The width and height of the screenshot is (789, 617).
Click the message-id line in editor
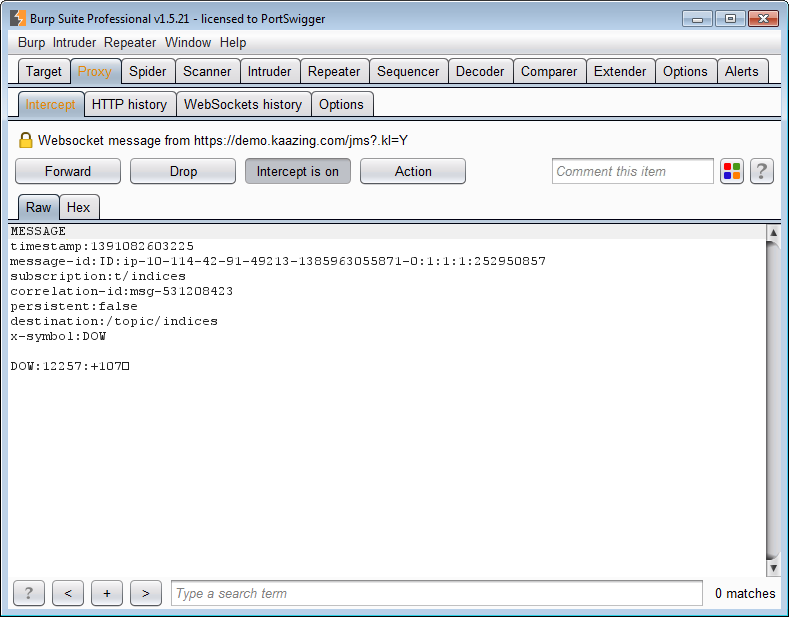(278, 262)
